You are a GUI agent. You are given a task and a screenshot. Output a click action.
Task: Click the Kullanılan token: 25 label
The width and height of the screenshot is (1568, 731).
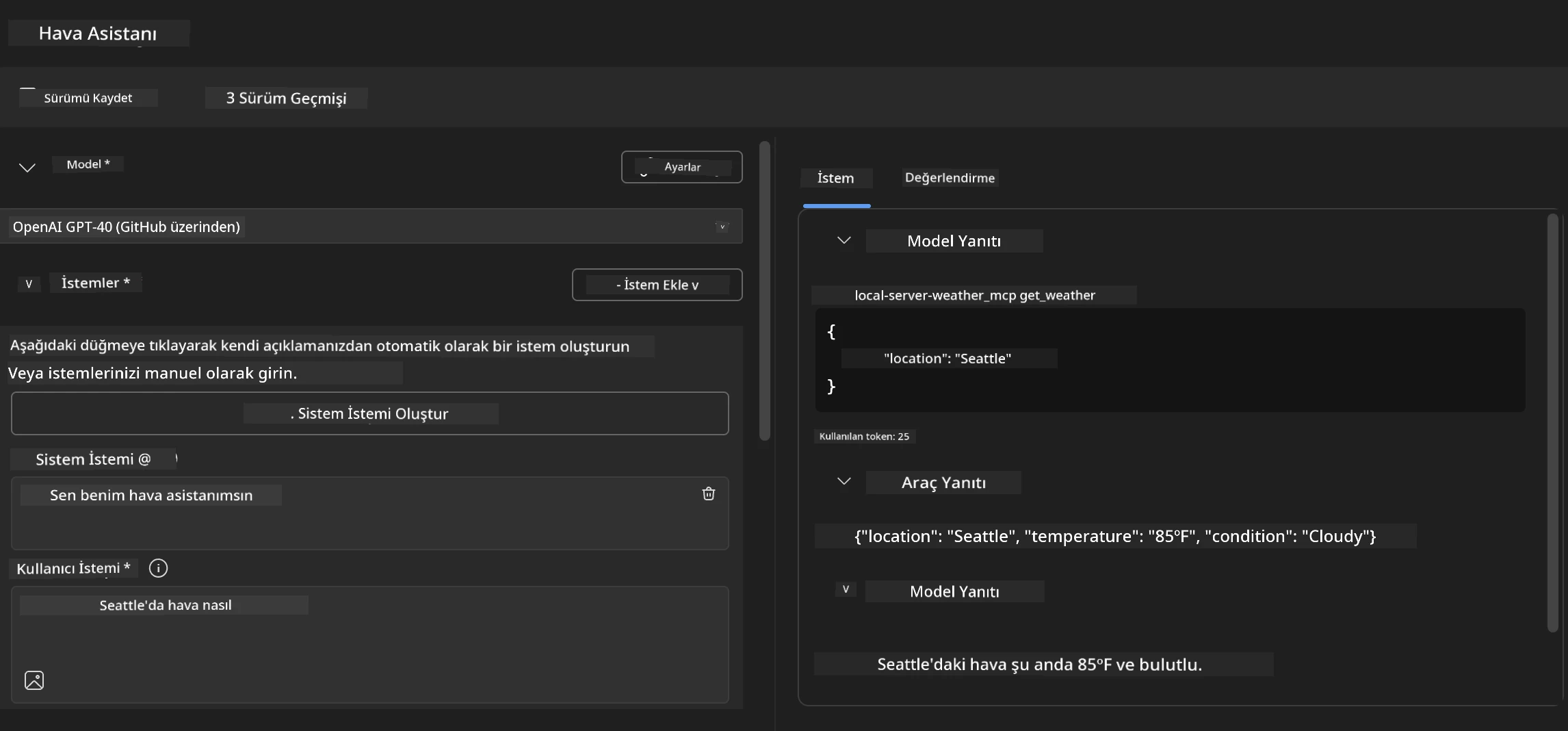coord(864,436)
